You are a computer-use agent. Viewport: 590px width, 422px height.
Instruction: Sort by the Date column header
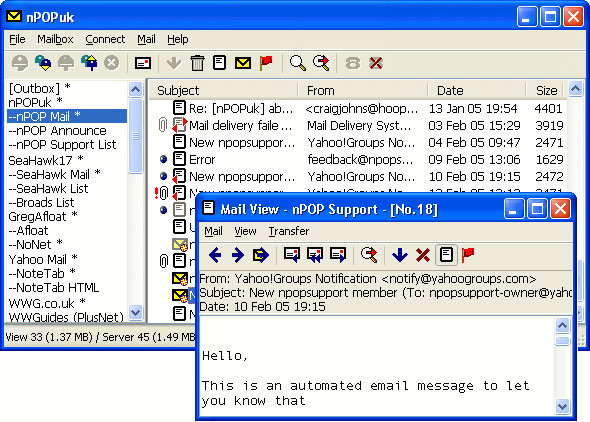(x=477, y=90)
